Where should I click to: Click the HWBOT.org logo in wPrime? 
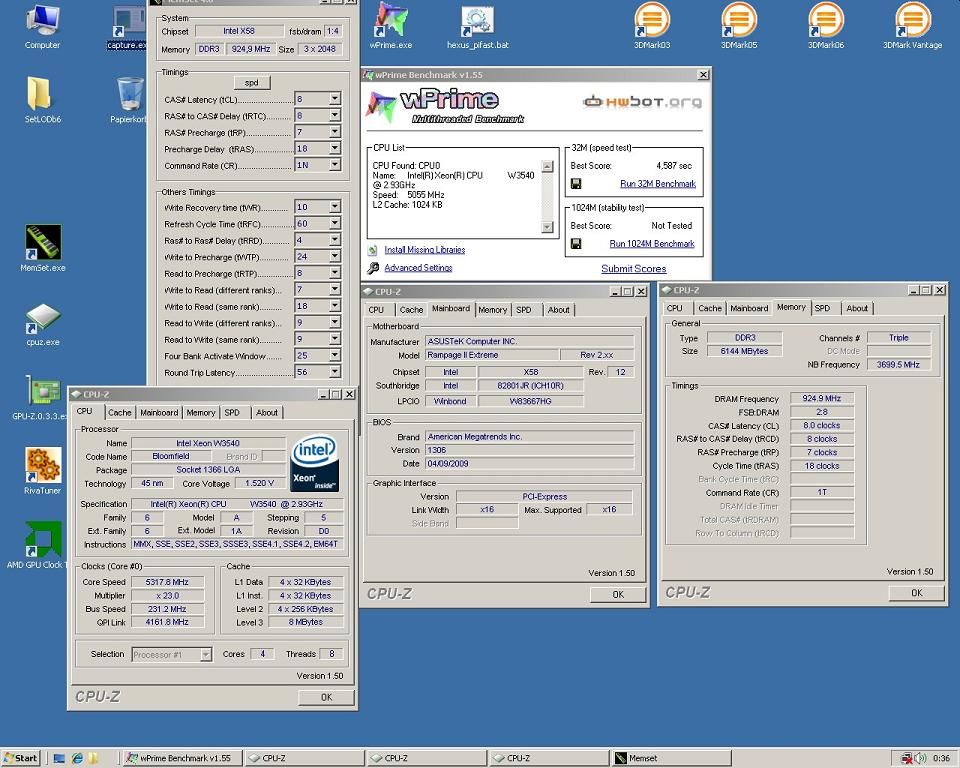(642, 102)
